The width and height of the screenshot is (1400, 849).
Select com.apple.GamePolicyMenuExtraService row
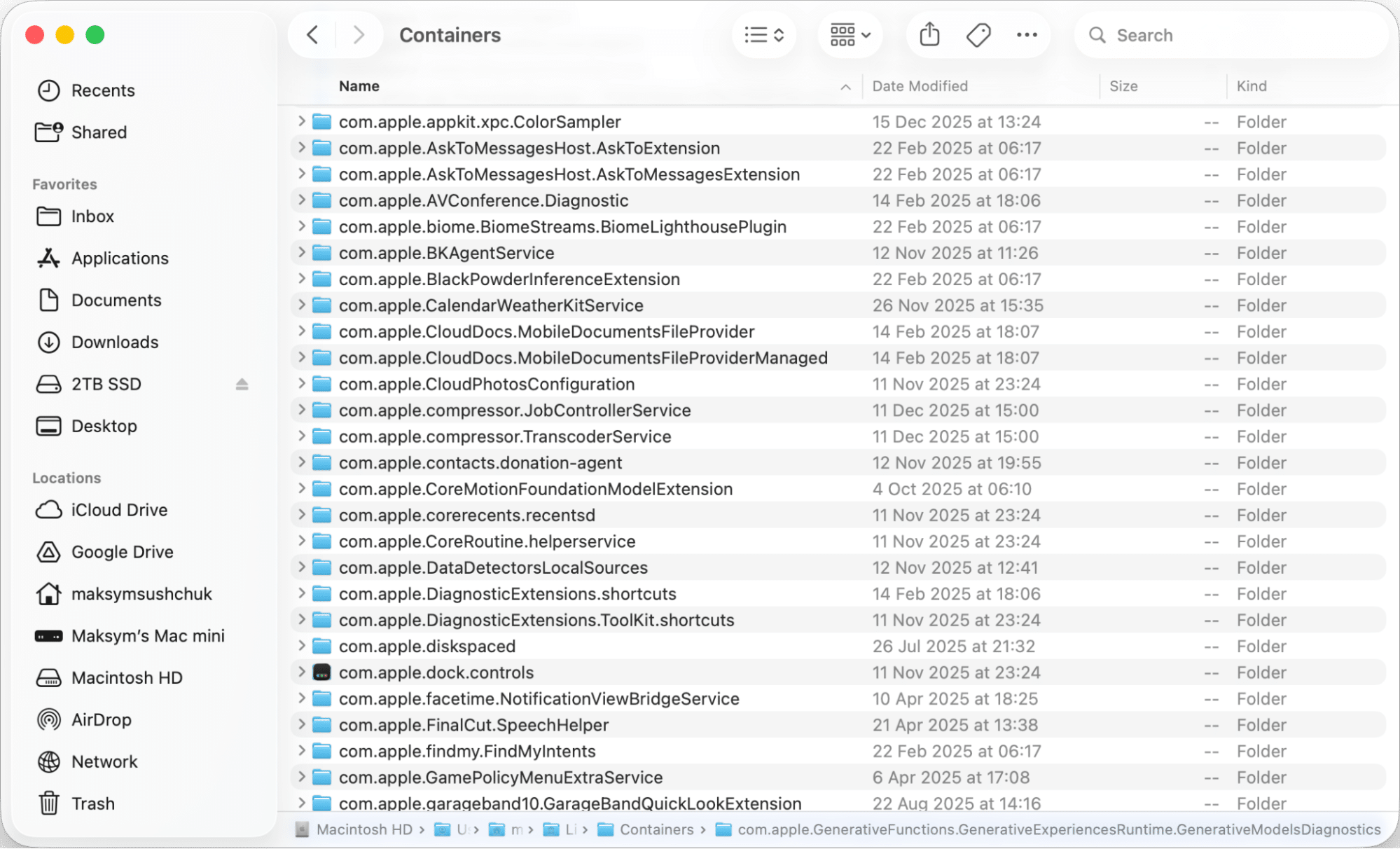point(838,778)
